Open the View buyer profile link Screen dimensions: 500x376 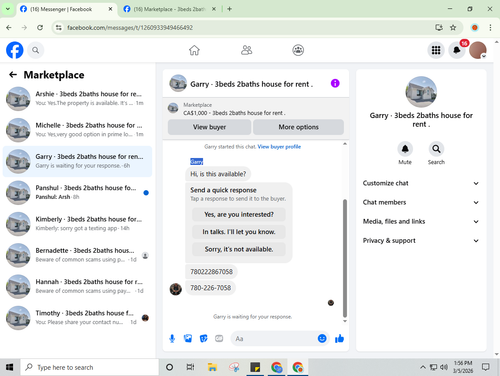279,147
